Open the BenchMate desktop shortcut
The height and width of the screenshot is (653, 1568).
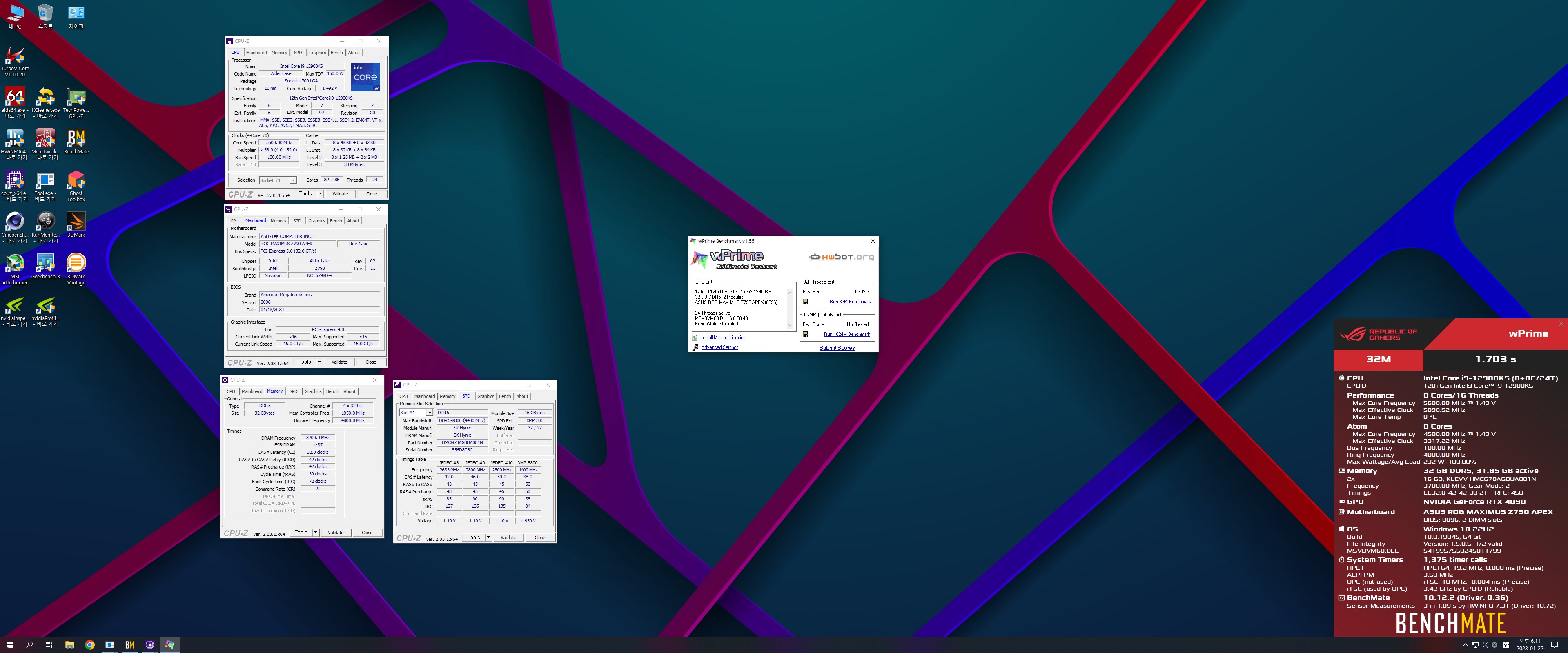pyautogui.click(x=76, y=141)
